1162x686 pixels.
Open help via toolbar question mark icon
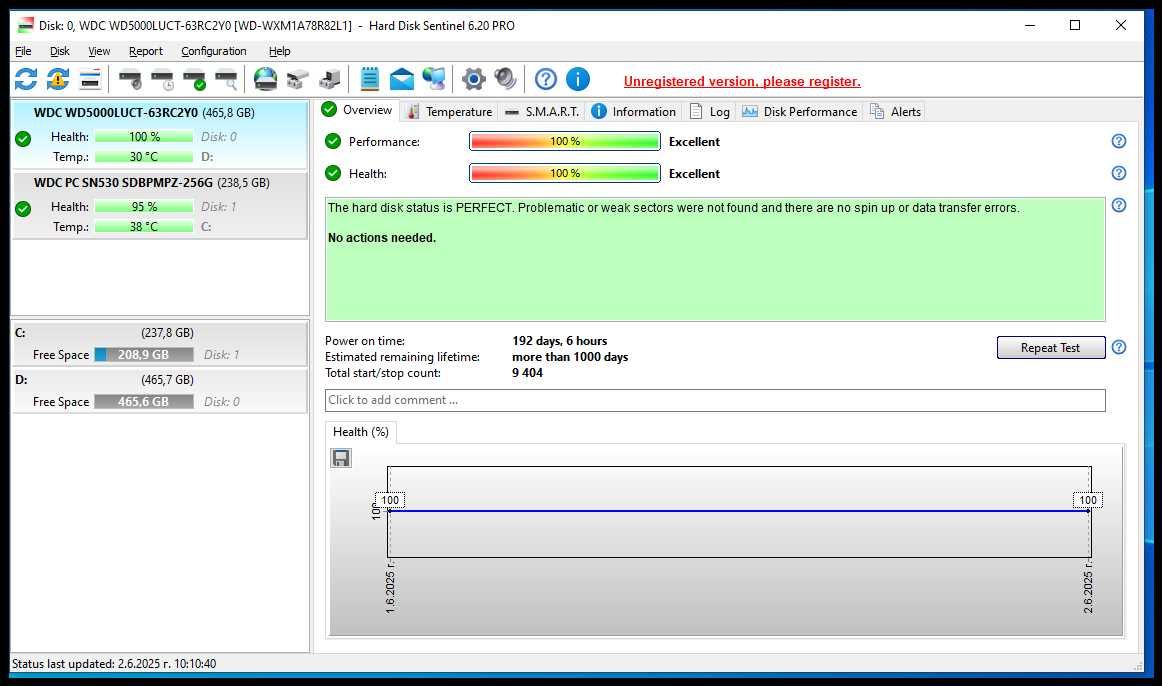(545, 79)
